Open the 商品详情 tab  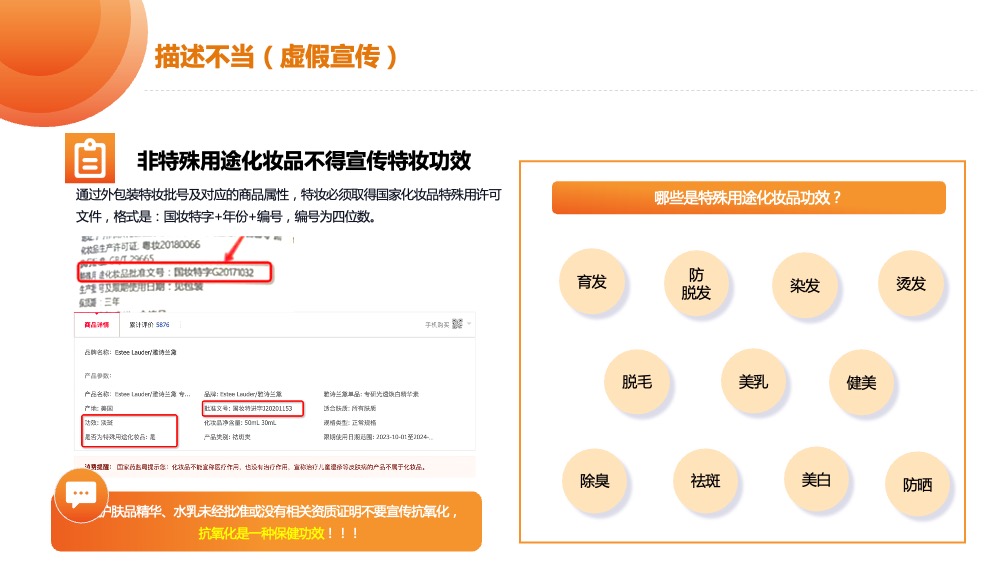(96, 325)
